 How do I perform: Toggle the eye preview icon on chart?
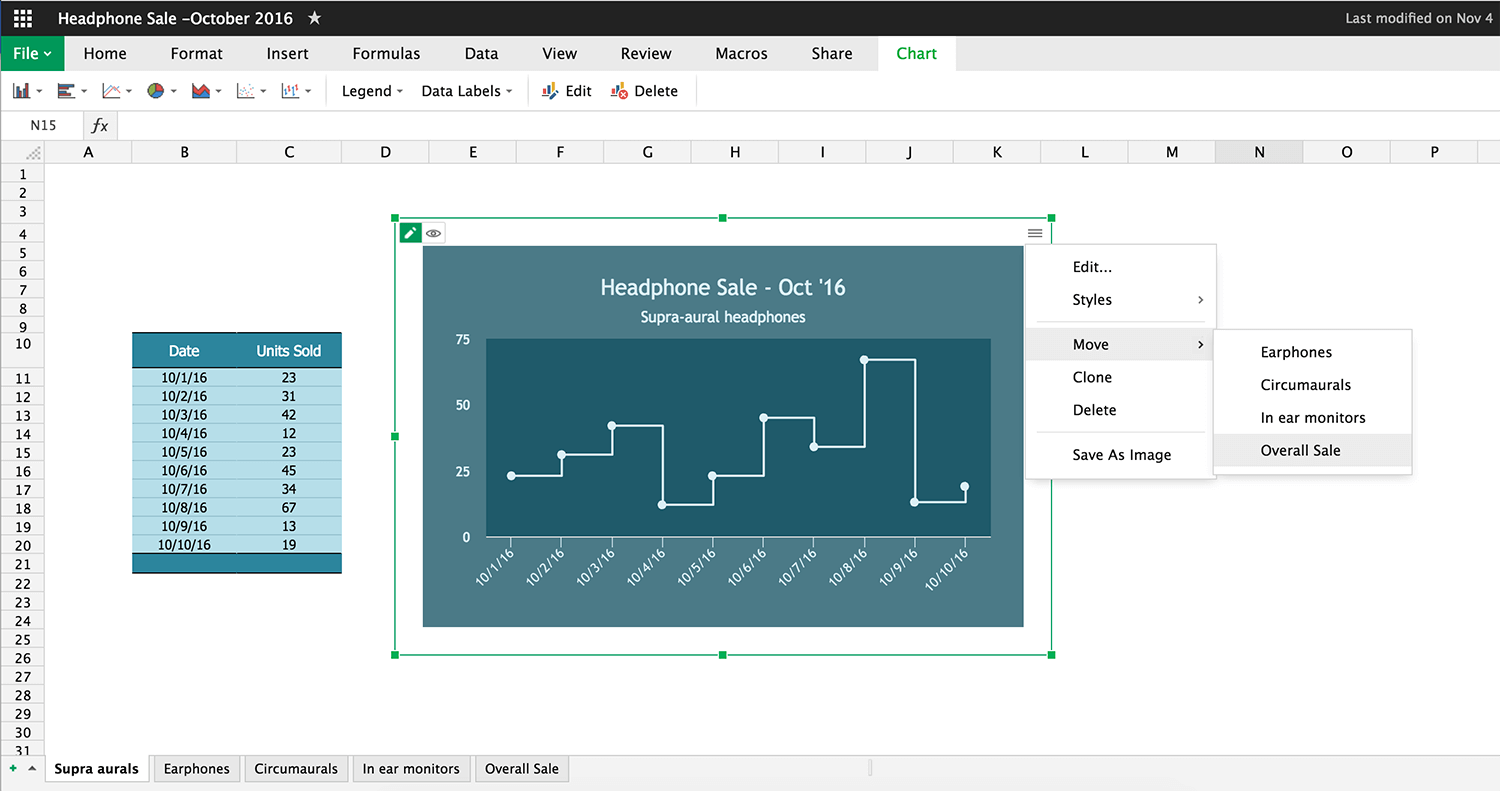[x=433, y=233]
